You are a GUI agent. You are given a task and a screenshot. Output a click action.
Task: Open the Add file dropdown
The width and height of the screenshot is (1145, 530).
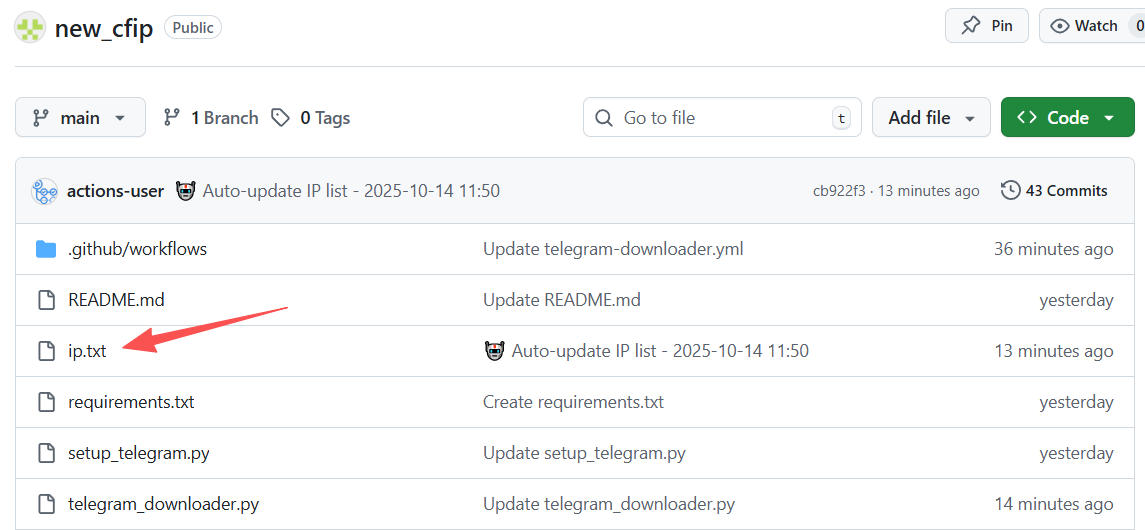click(930, 118)
